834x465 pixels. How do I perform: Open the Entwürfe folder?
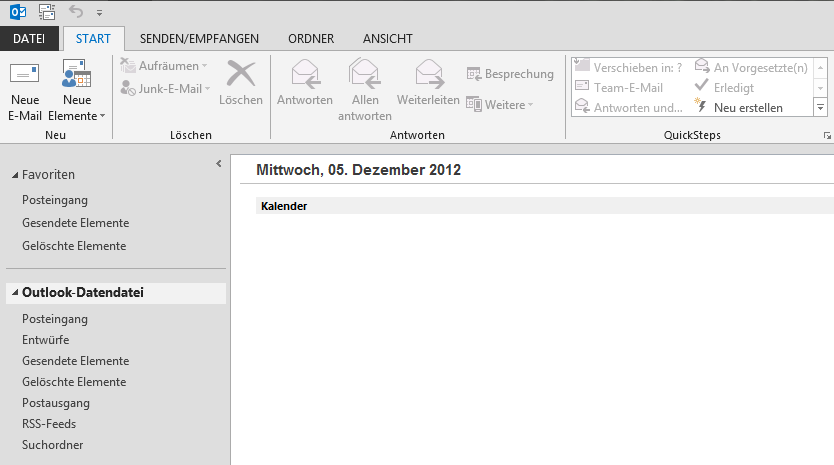(46, 340)
